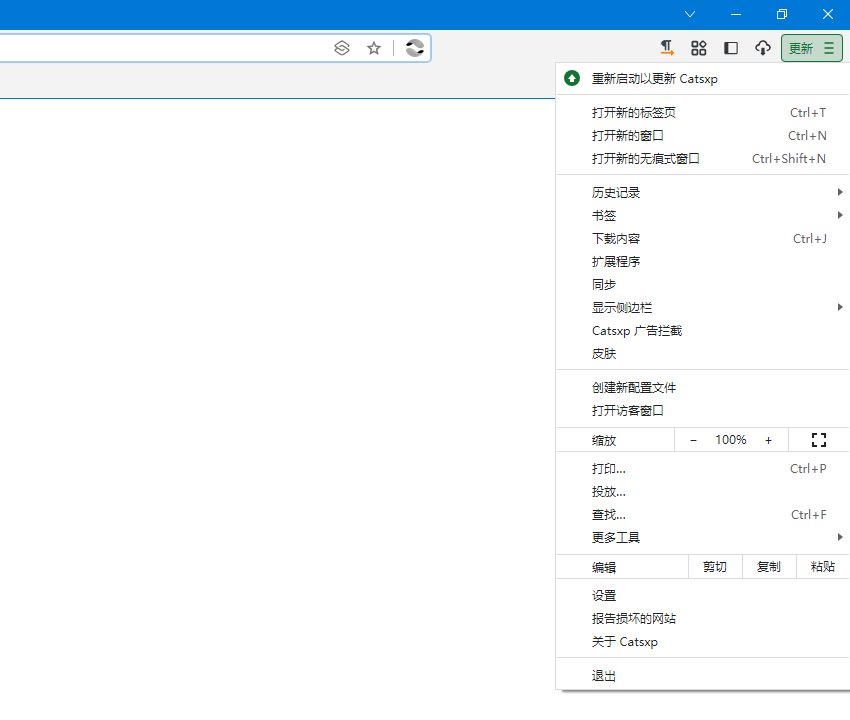Click the cloud download toolbar icon

pyautogui.click(x=763, y=48)
